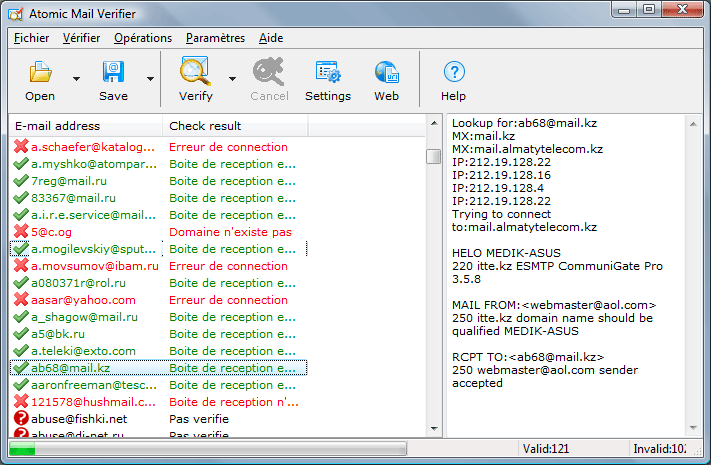Click green check icon beside a080371r@rol.ru

click(x=21, y=283)
